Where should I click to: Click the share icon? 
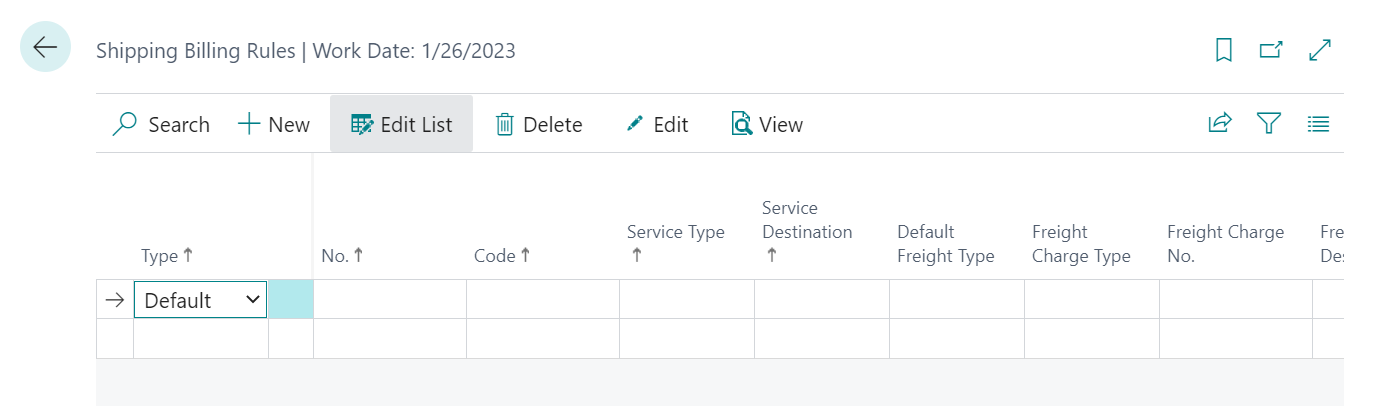click(x=1220, y=124)
